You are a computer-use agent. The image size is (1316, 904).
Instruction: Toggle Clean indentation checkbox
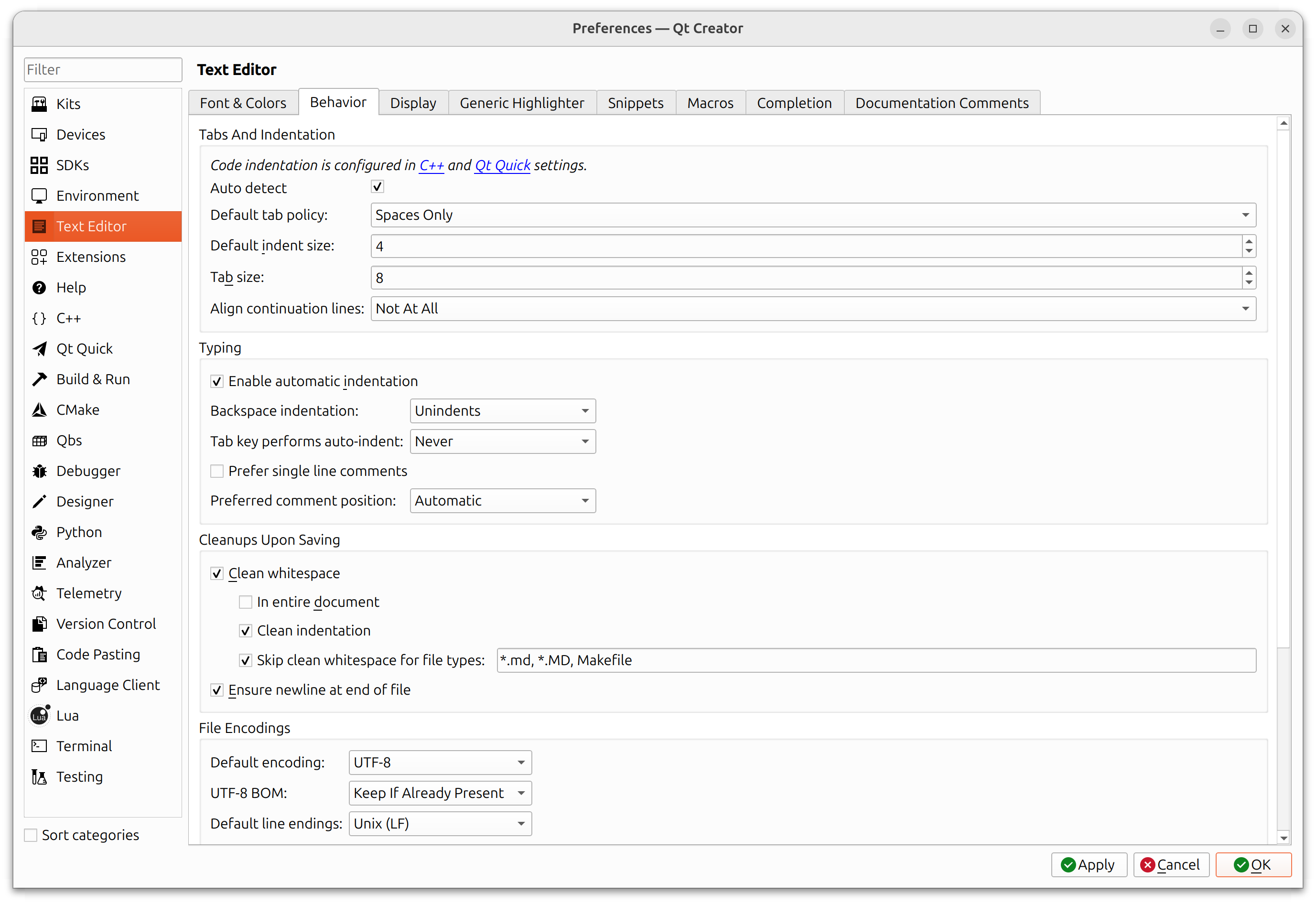tap(245, 631)
